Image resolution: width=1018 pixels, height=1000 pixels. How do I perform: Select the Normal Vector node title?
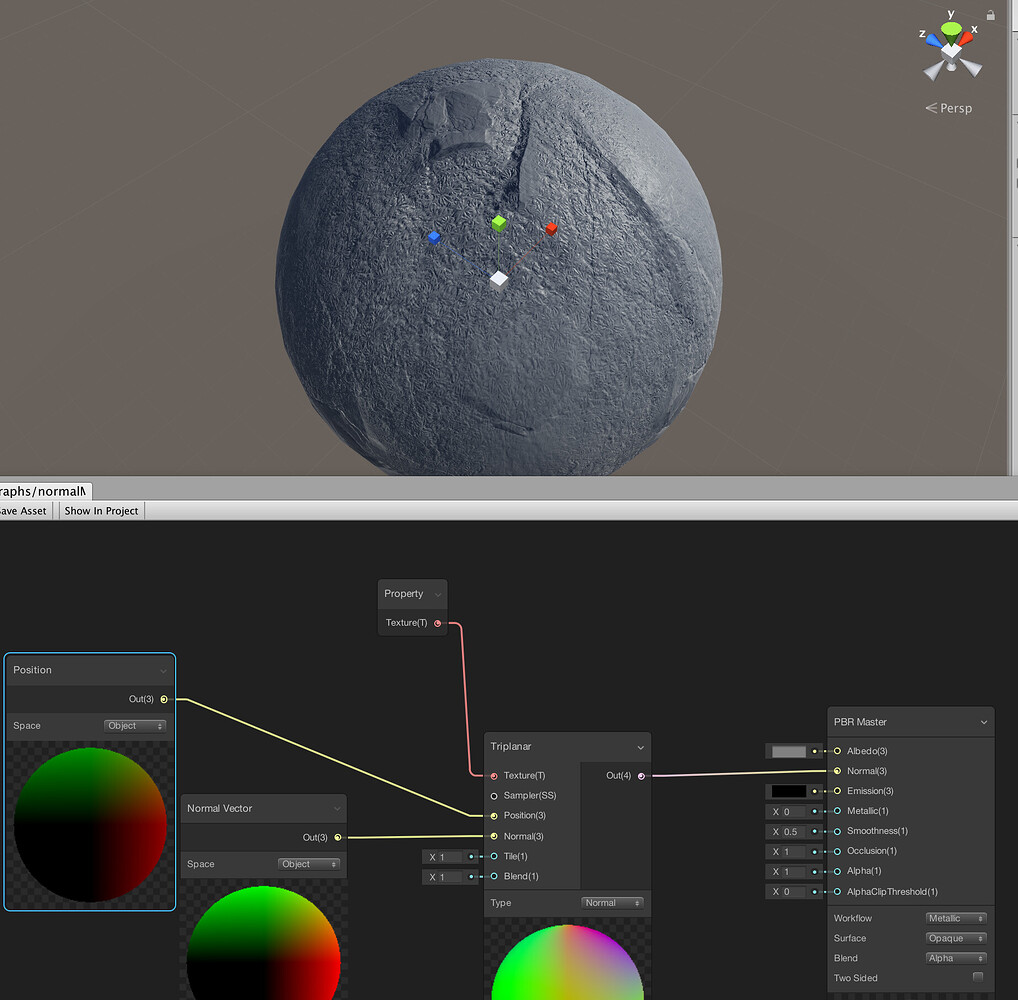tap(219, 808)
